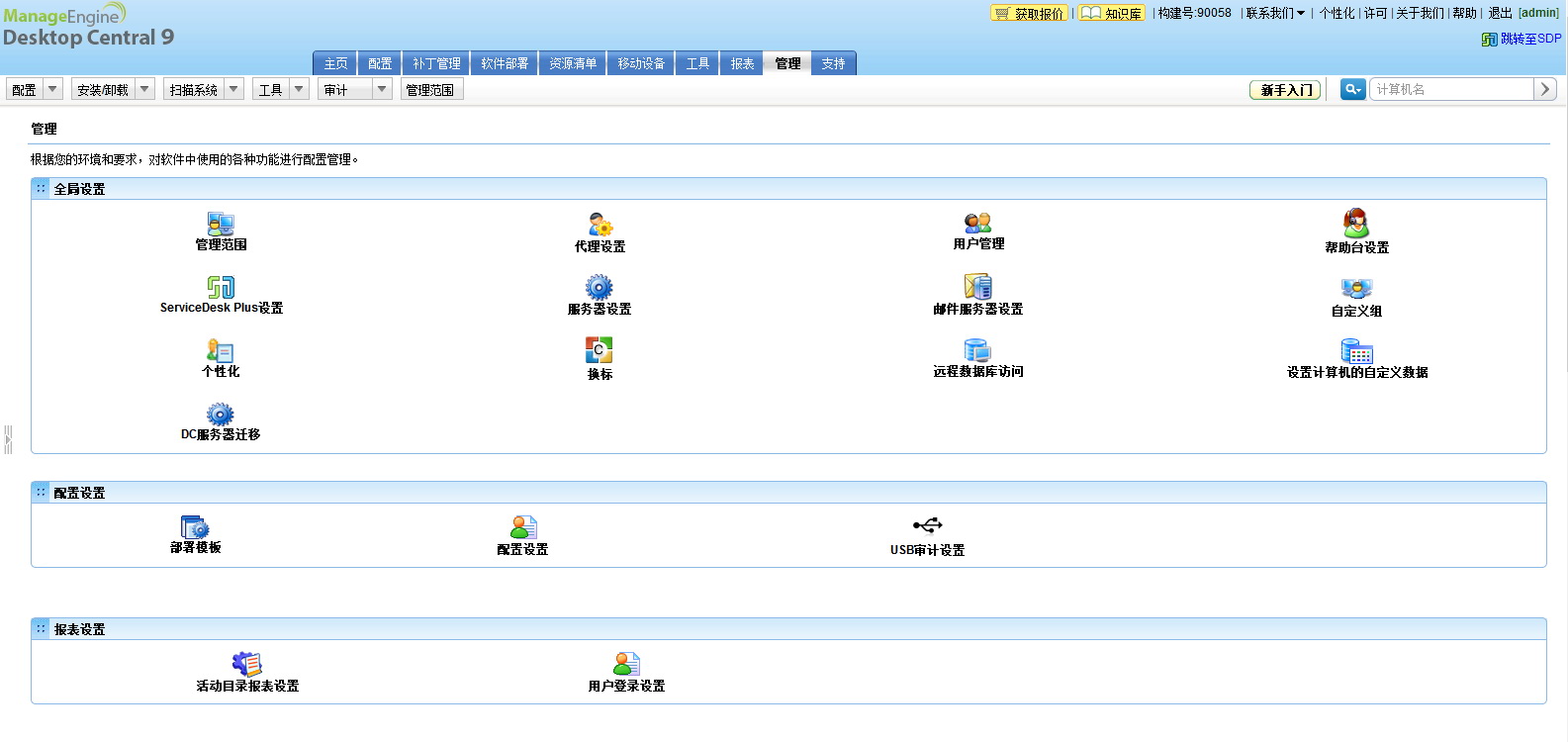Click the top-bar 个性化 link
Screen dimensions: 1568x742
[x=1337, y=13]
